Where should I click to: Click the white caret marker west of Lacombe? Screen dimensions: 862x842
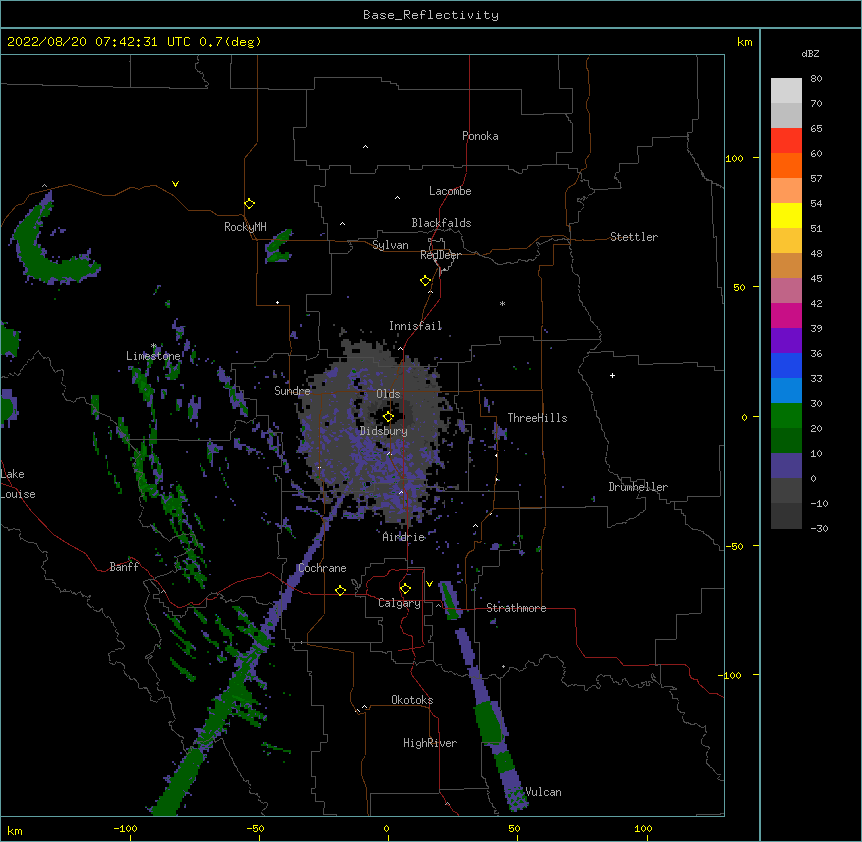[x=397, y=198]
